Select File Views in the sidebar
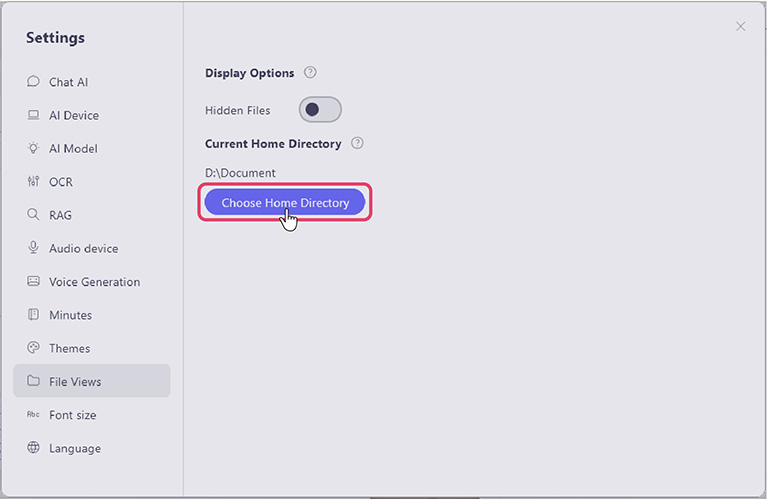Image resolution: width=767 pixels, height=499 pixels. [75, 381]
